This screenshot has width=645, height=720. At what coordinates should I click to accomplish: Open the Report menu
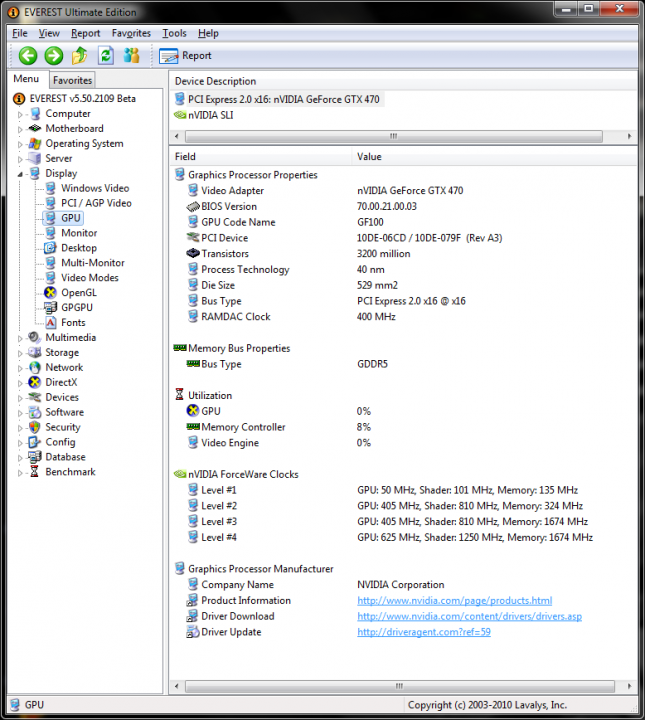[x=85, y=33]
